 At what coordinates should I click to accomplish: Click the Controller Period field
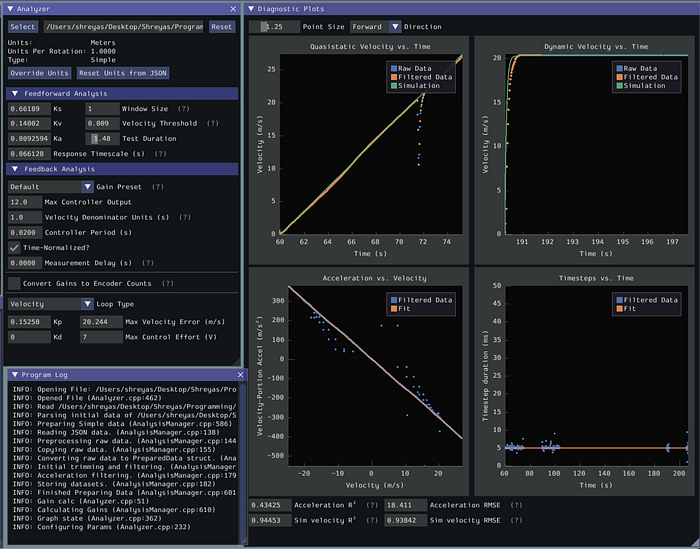coord(25,233)
